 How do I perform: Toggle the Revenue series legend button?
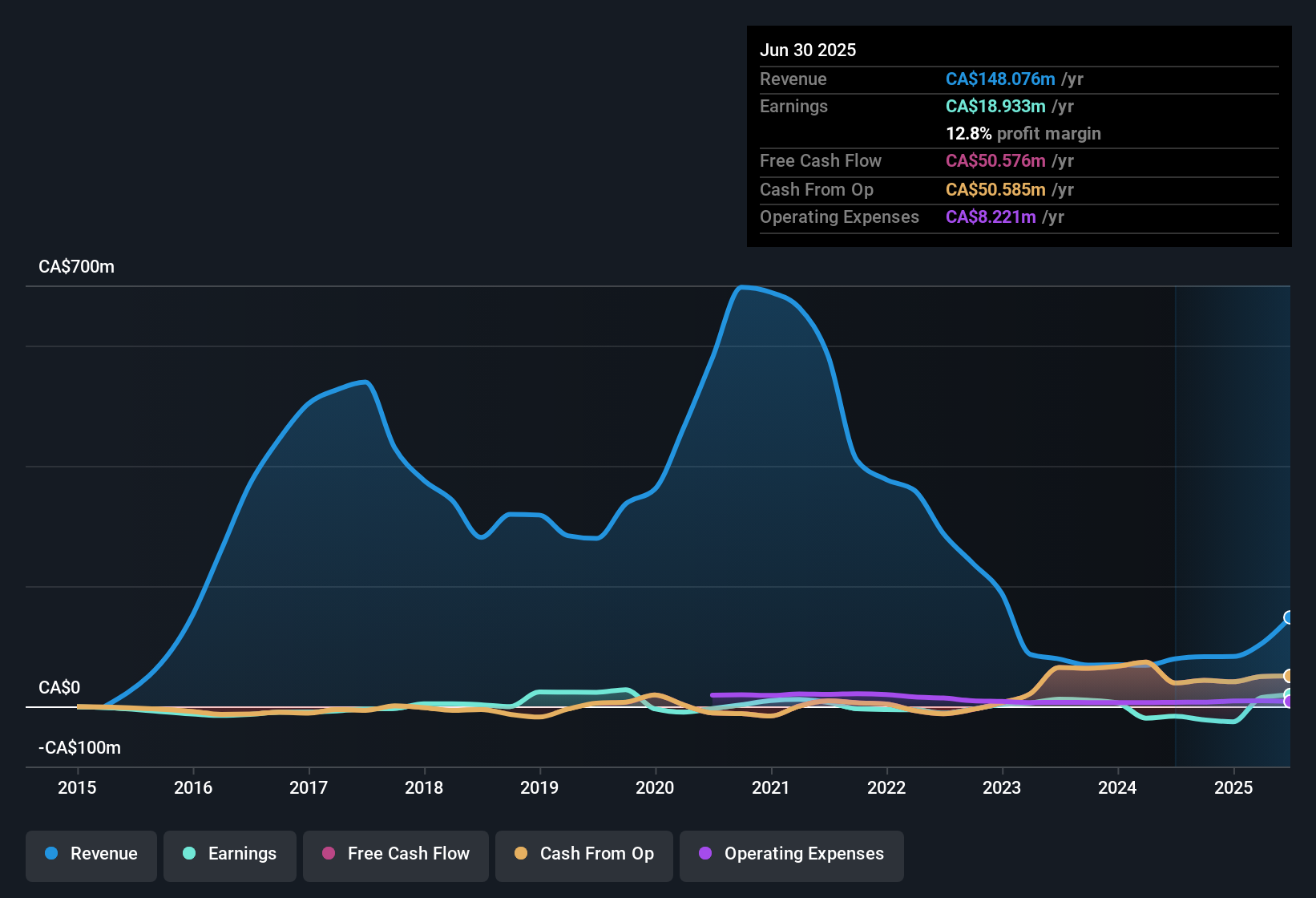91,854
